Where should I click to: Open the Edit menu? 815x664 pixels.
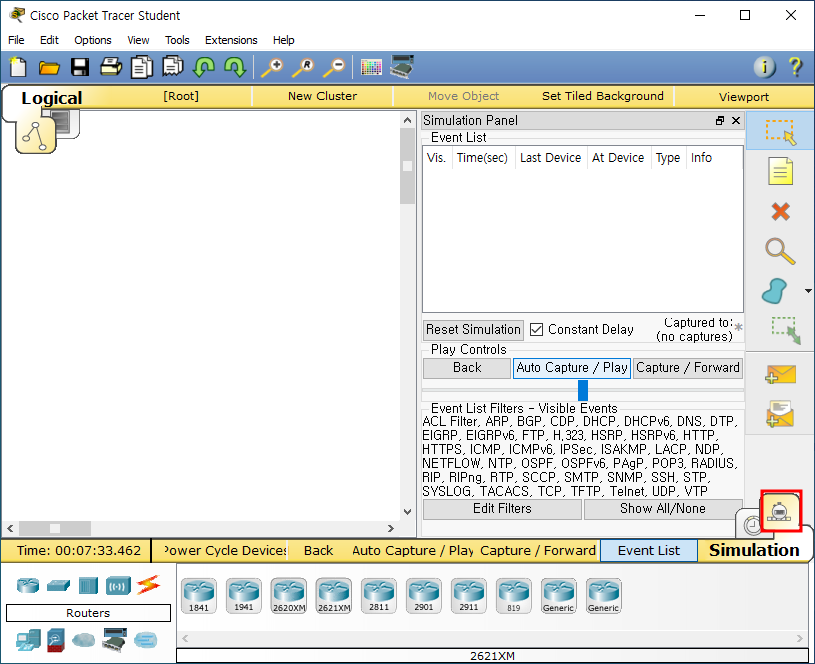coord(49,40)
